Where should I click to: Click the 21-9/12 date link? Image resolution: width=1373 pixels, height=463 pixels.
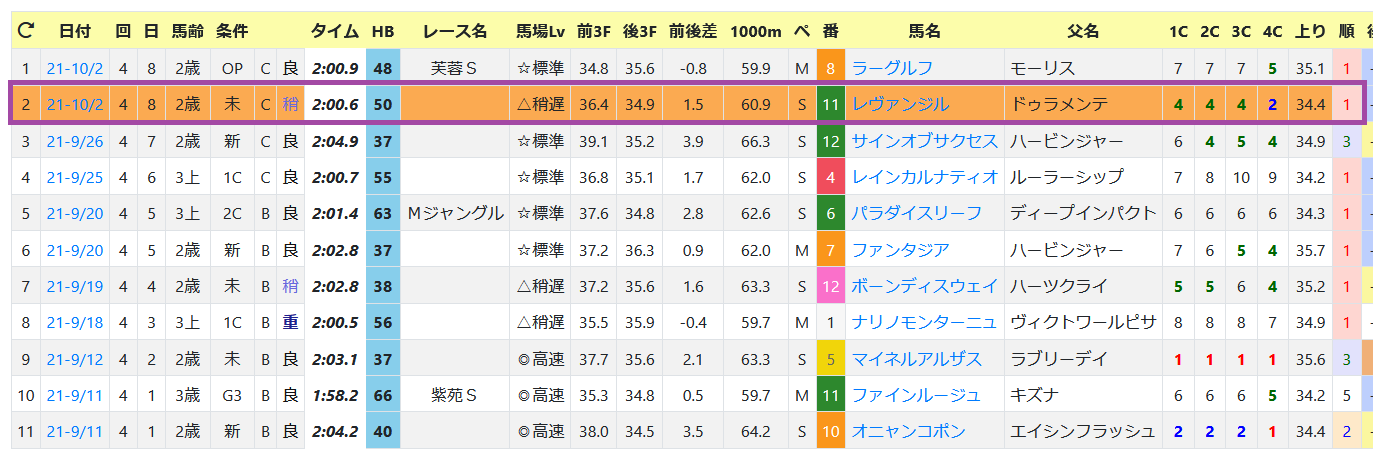pyautogui.click(x=75, y=359)
